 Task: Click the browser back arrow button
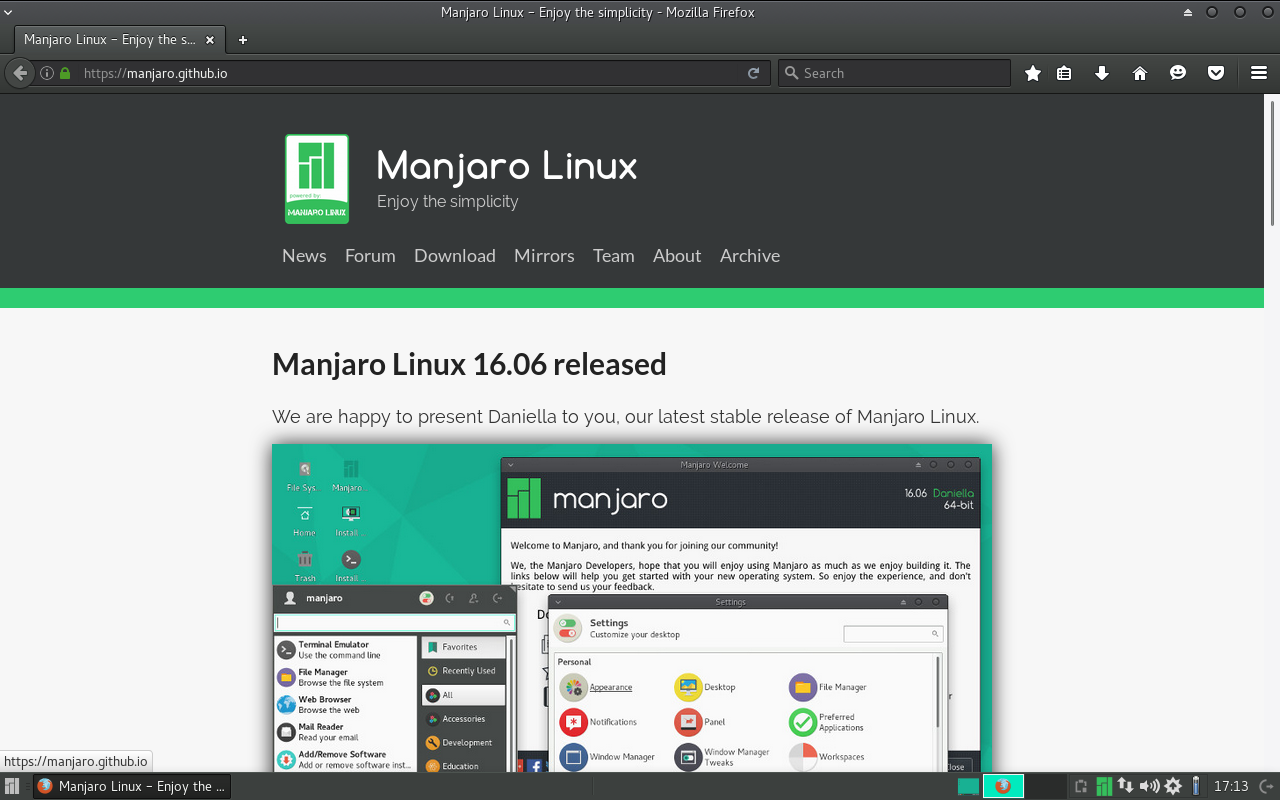coord(19,73)
